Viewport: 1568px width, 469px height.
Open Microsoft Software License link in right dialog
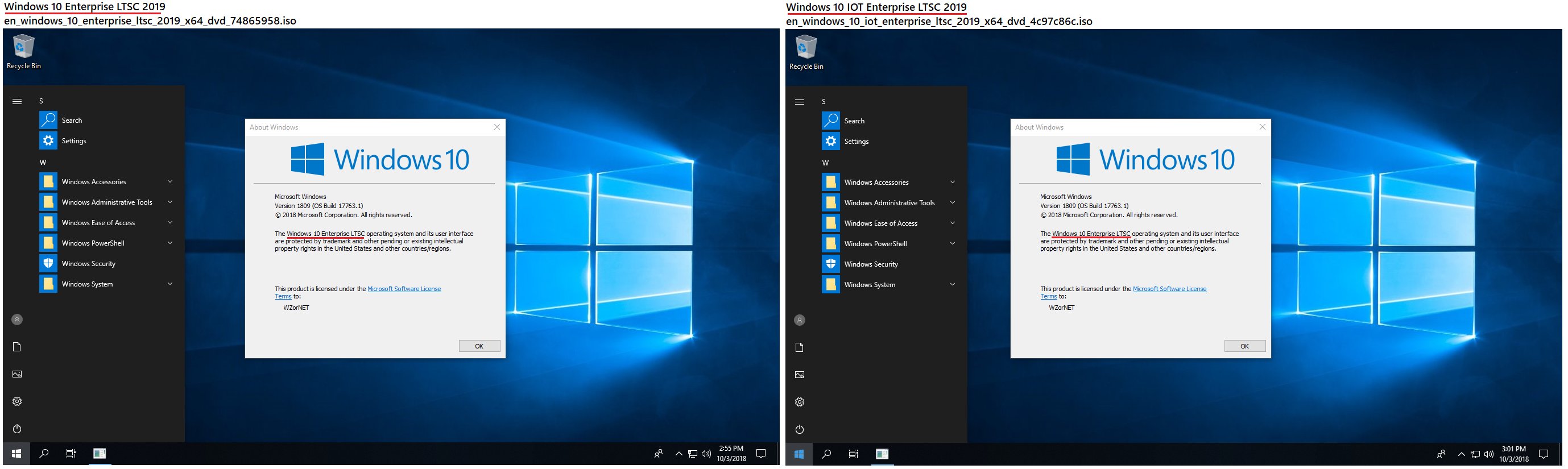(1169, 289)
